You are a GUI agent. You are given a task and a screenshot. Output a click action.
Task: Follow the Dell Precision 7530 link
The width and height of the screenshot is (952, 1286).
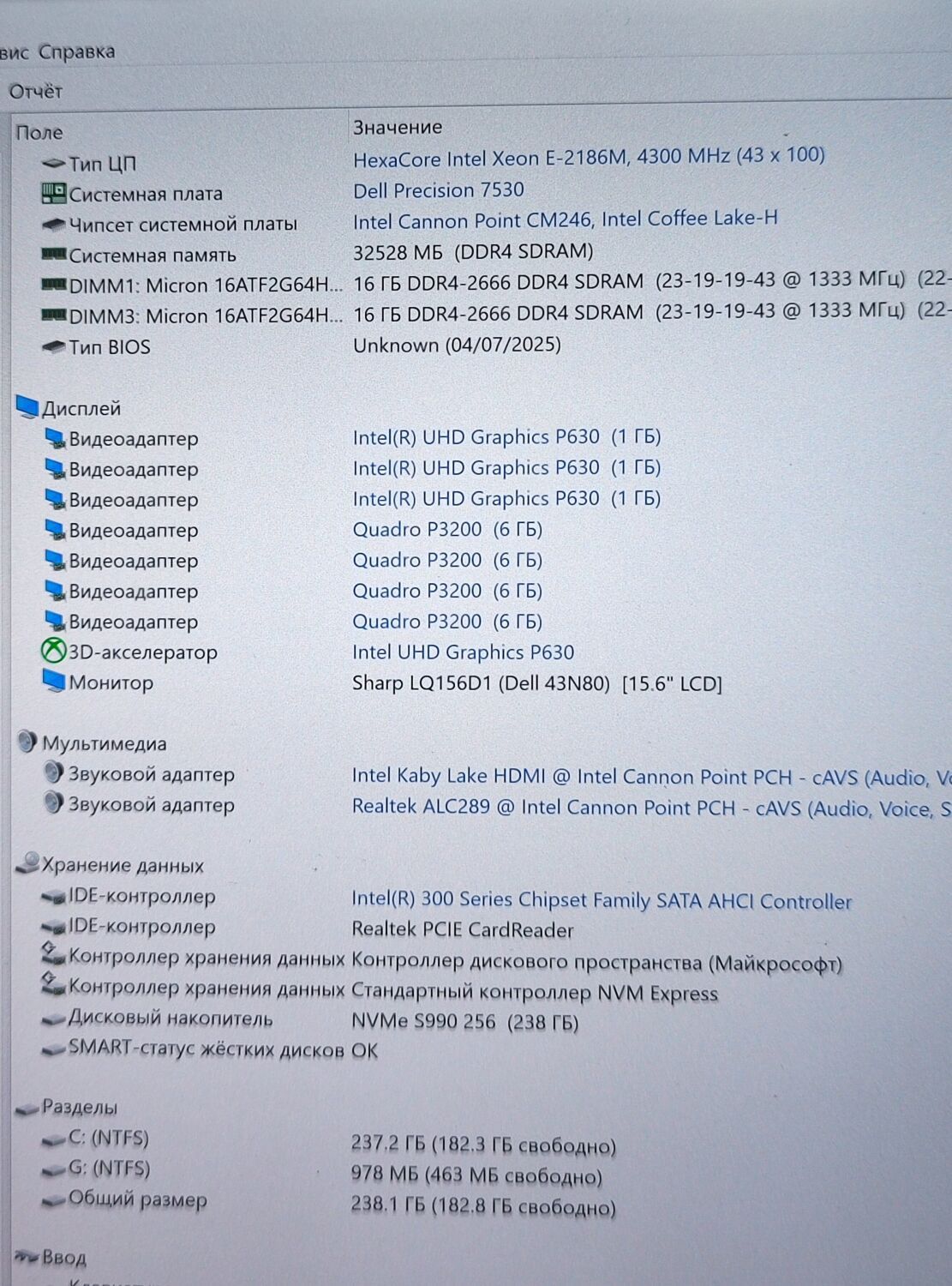(438, 190)
